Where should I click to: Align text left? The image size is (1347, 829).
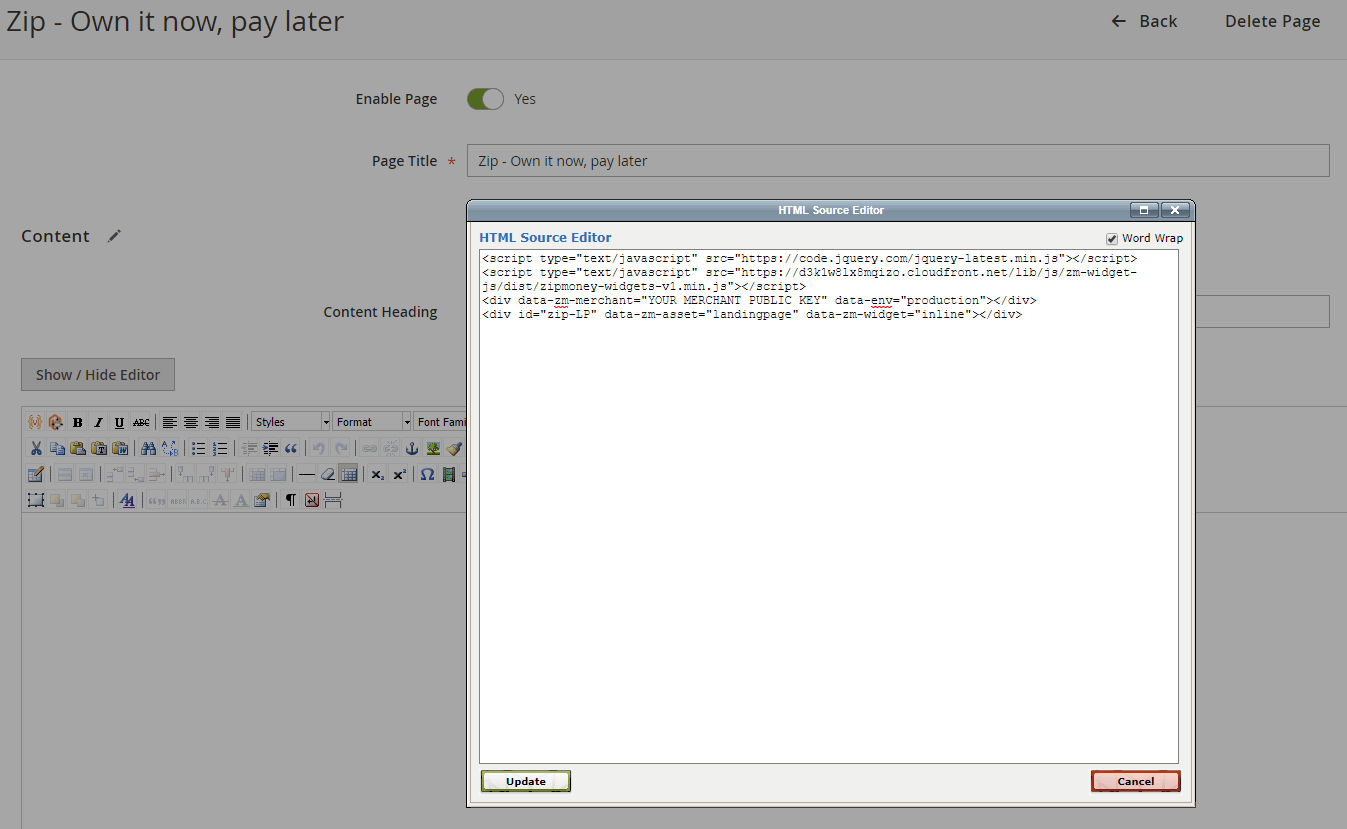[170, 422]
